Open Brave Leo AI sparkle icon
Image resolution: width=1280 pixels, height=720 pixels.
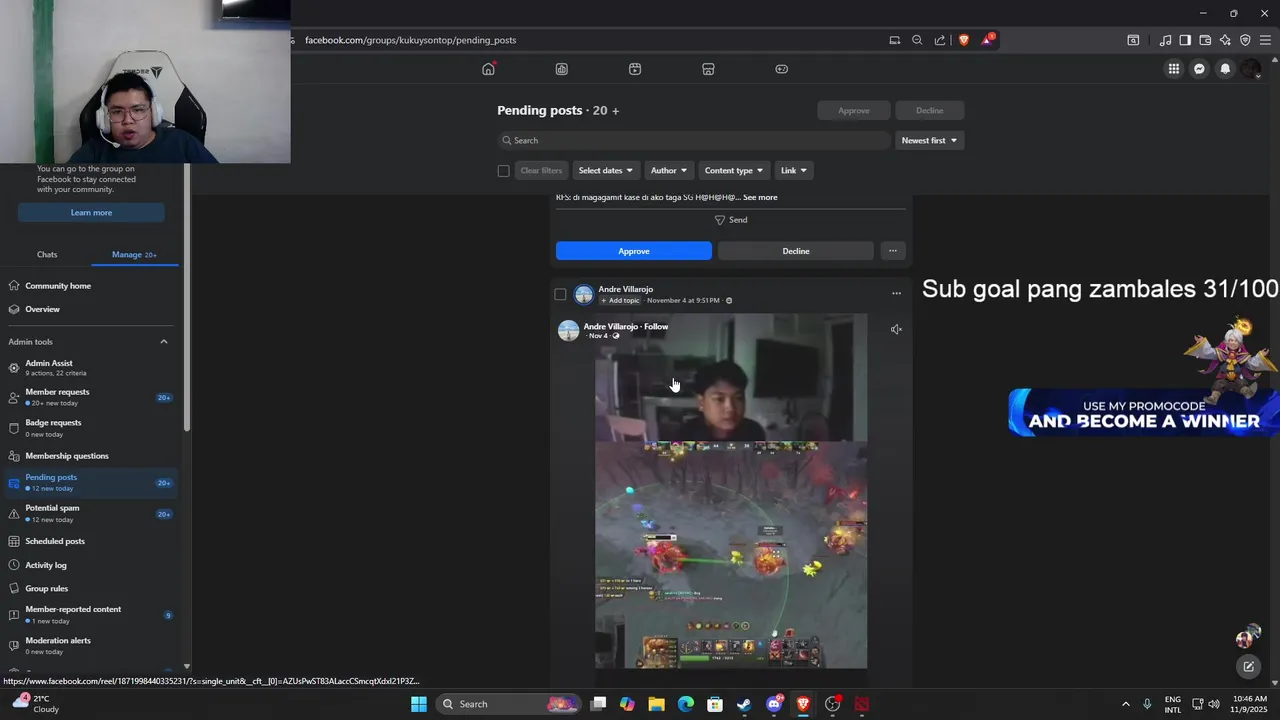(x=1225, y=40)
